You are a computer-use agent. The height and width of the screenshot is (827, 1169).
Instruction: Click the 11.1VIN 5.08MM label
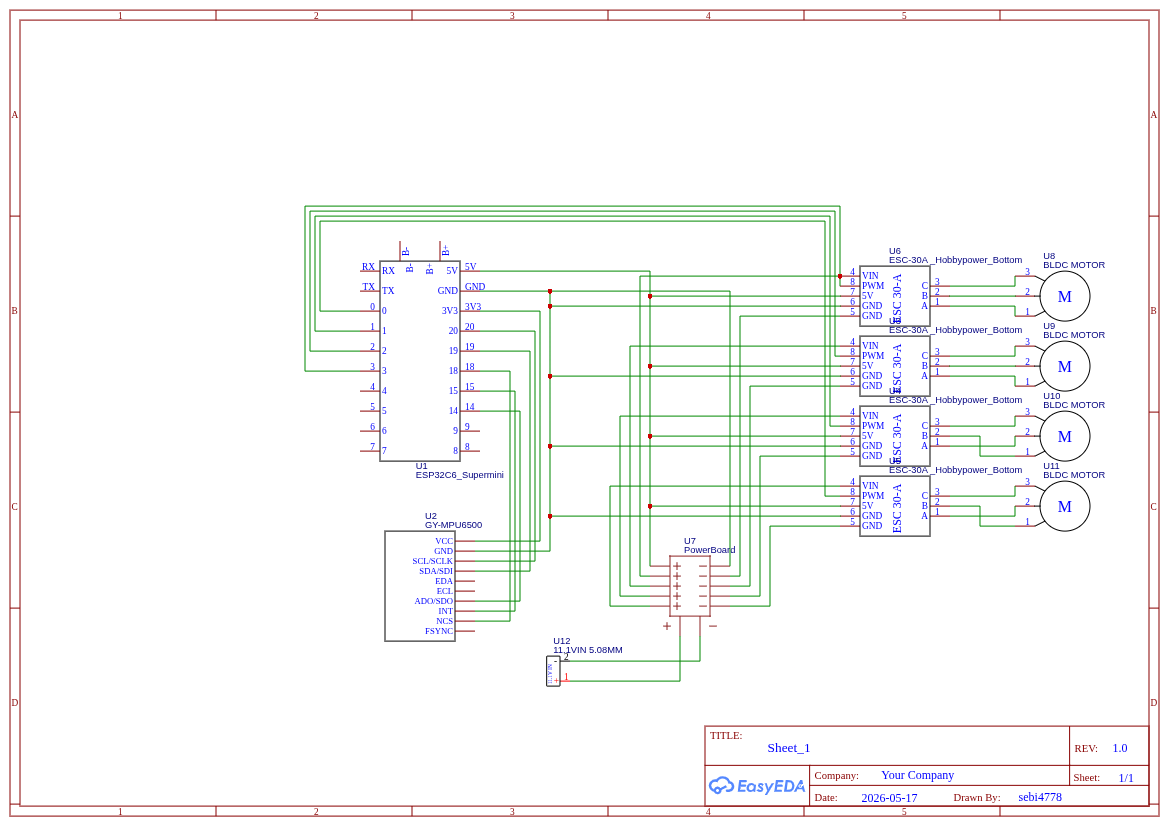tap(587, 650)
